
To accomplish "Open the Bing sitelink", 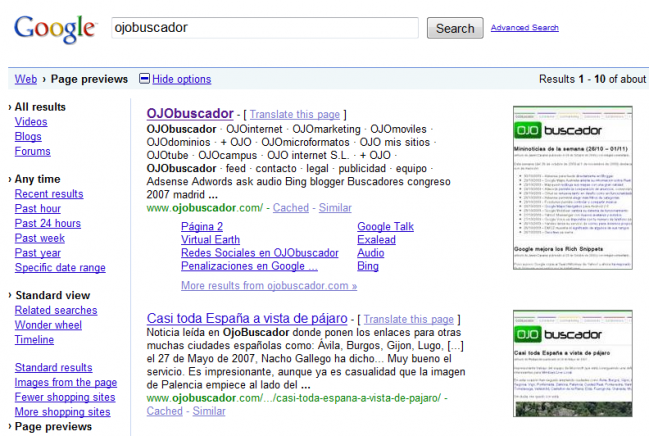I will pos(368,266).
